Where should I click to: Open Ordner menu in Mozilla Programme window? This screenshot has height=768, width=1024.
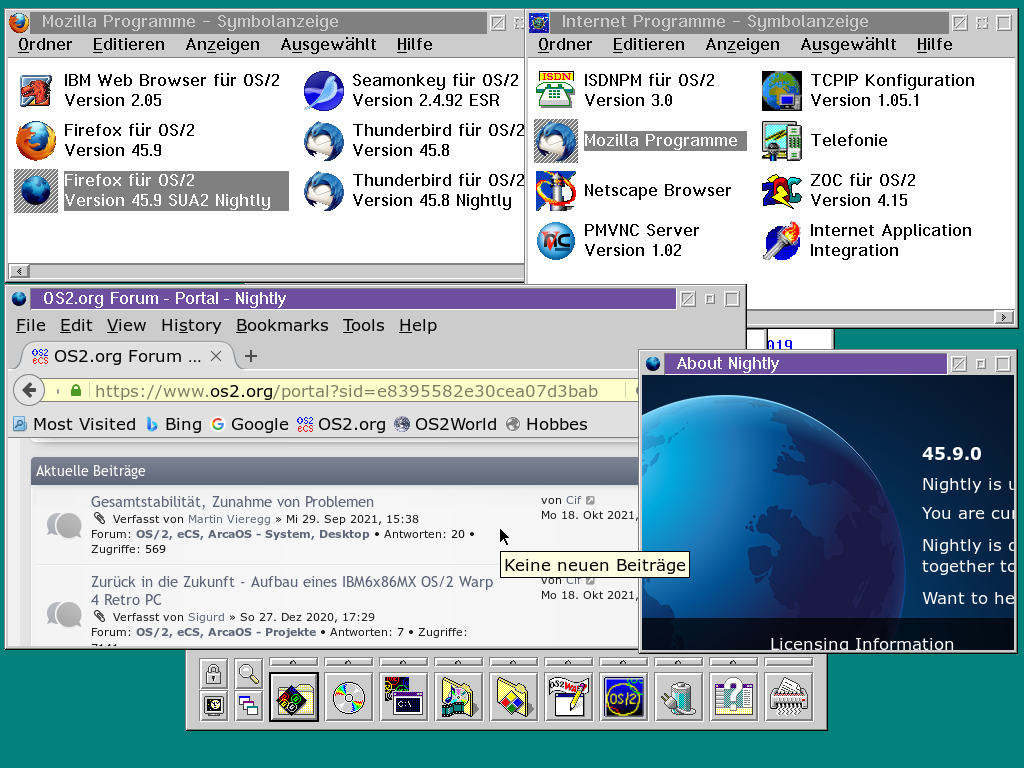click(x=44, y=44)
